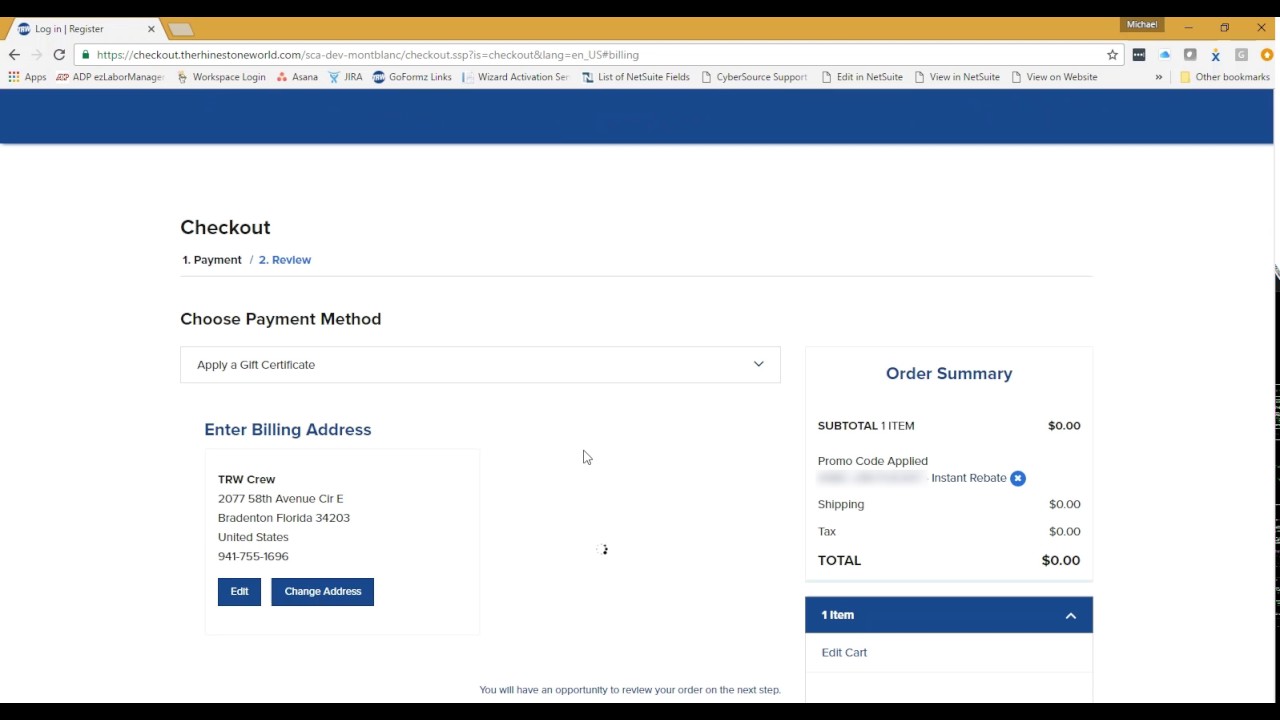This screenshot has width=1280, height=720.
Task: Open the Edit in NetSuite bookmark
Action: coord(862,77)
